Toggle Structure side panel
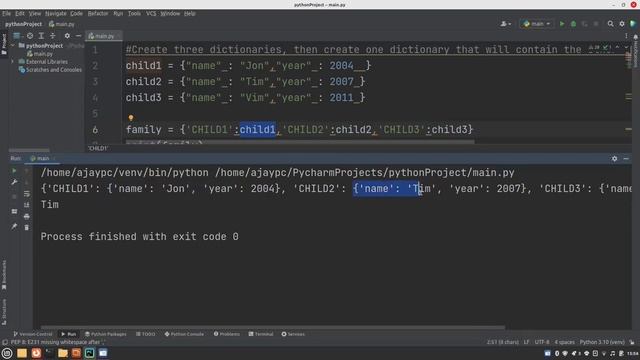 click(x=4, y=312)
